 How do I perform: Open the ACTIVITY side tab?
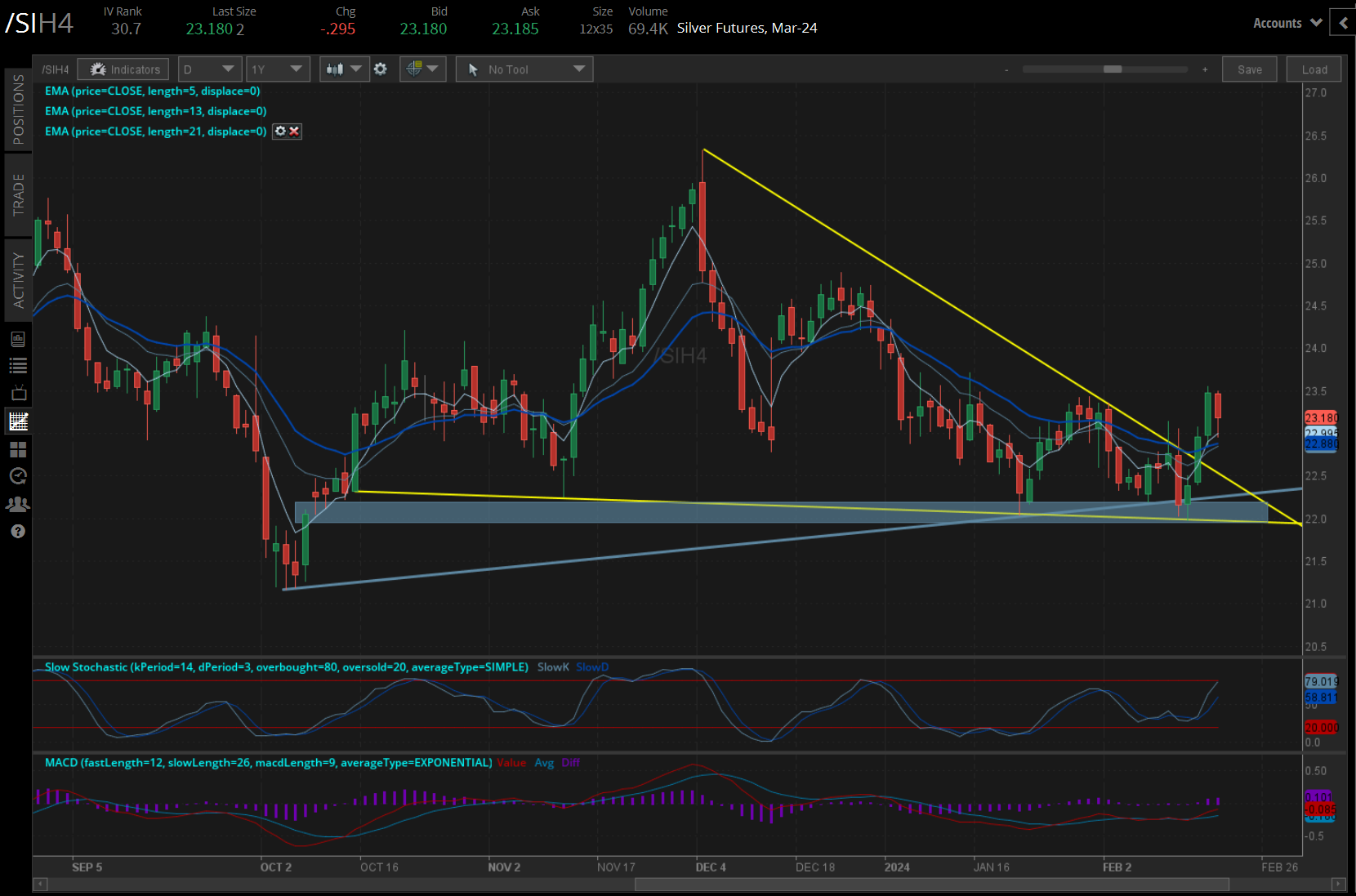(x=18, y=280)
